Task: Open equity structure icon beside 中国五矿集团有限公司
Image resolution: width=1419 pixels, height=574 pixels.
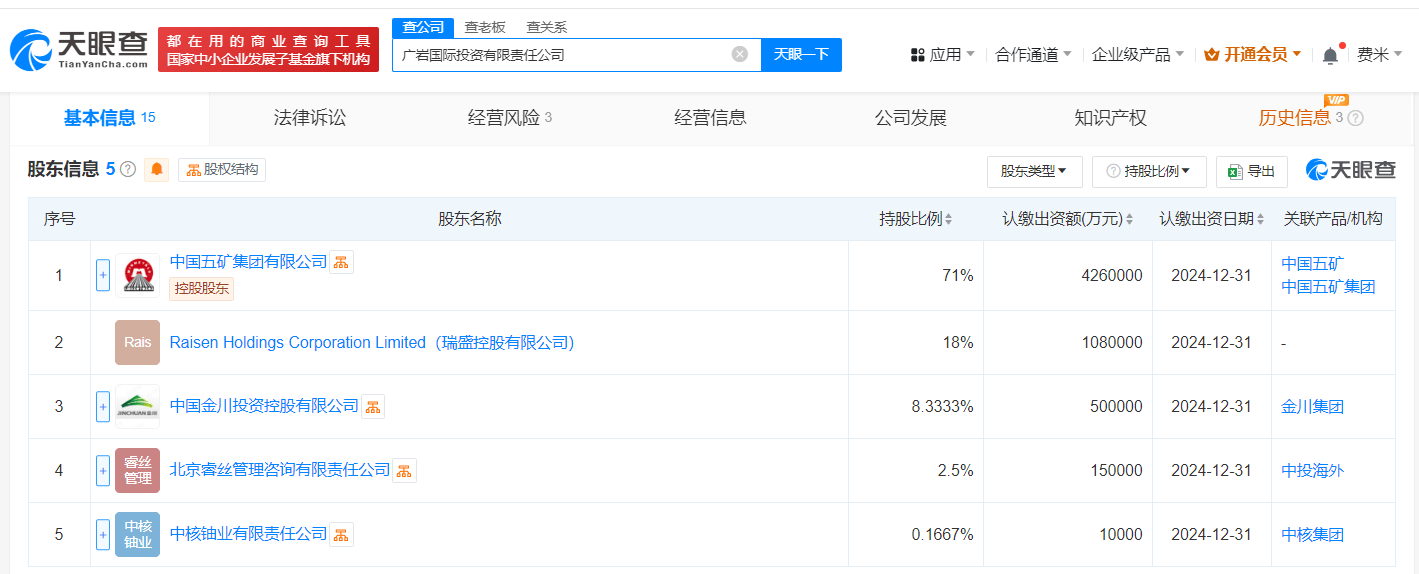Action: 341,262
